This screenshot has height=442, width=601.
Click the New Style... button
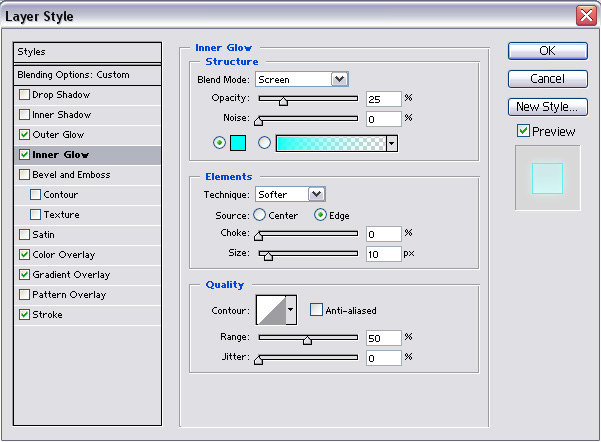pyautogui.click(x=548, y=107)
